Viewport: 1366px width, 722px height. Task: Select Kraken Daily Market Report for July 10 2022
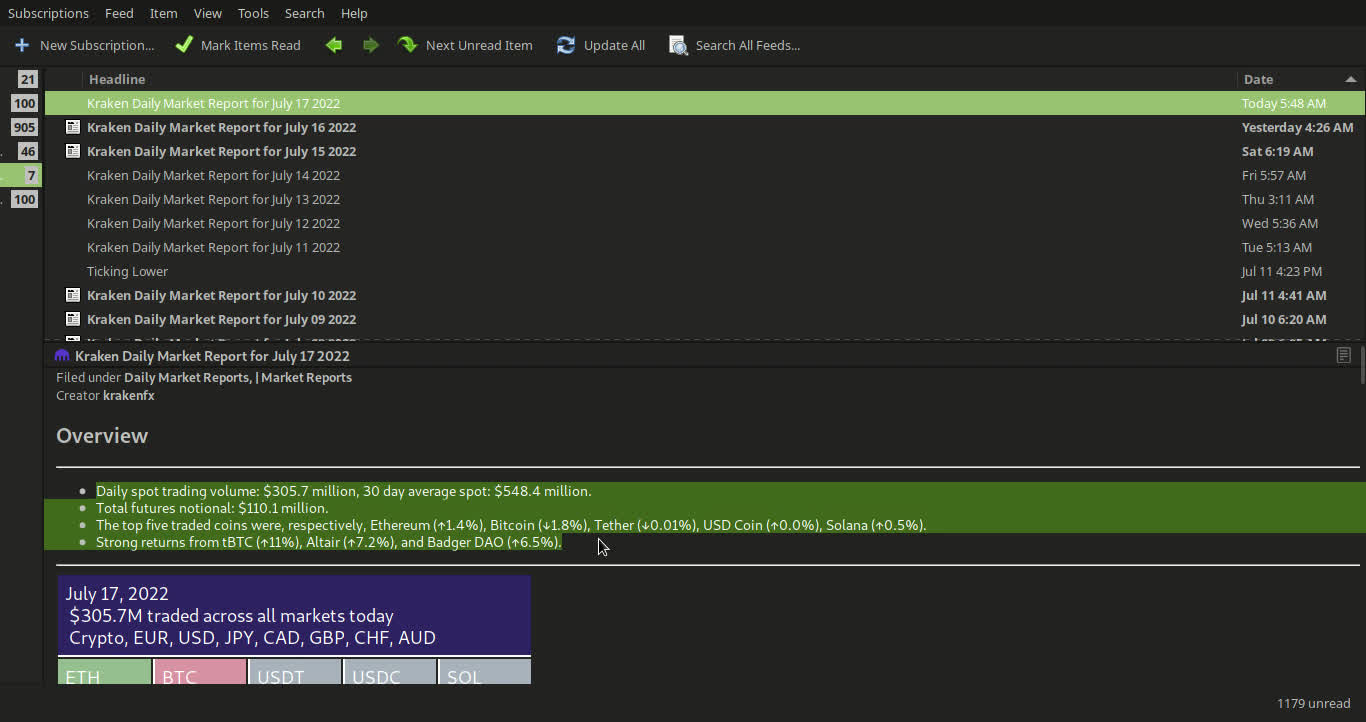pos(704,295)
